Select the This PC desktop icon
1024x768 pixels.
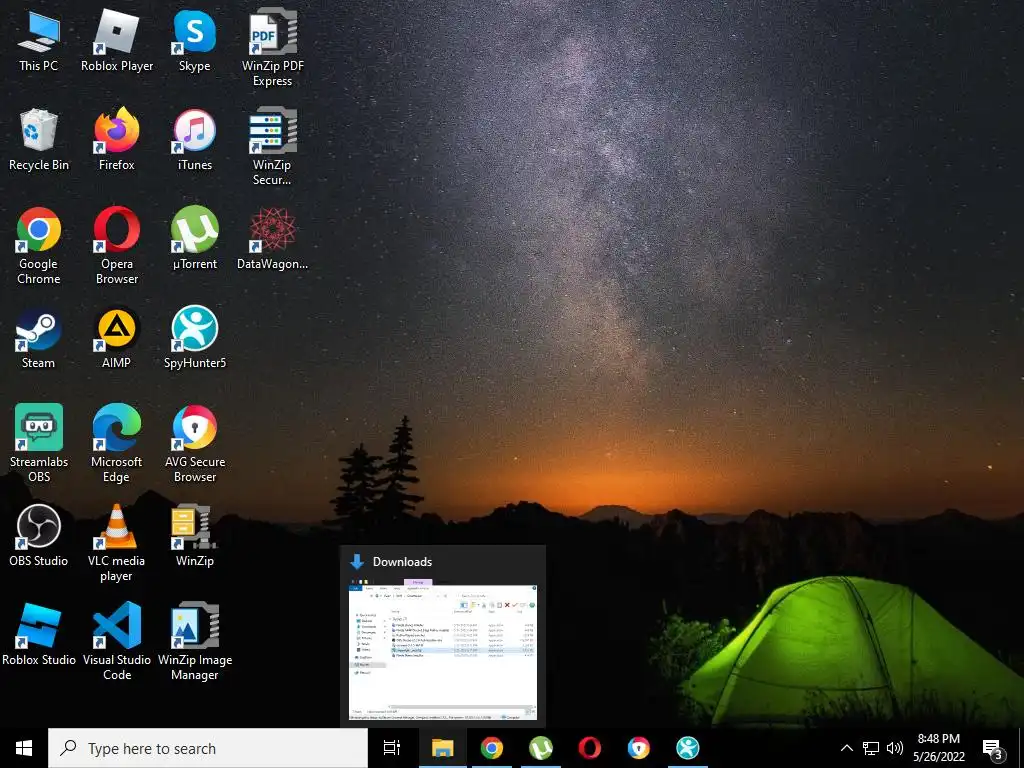pos(39,40)
